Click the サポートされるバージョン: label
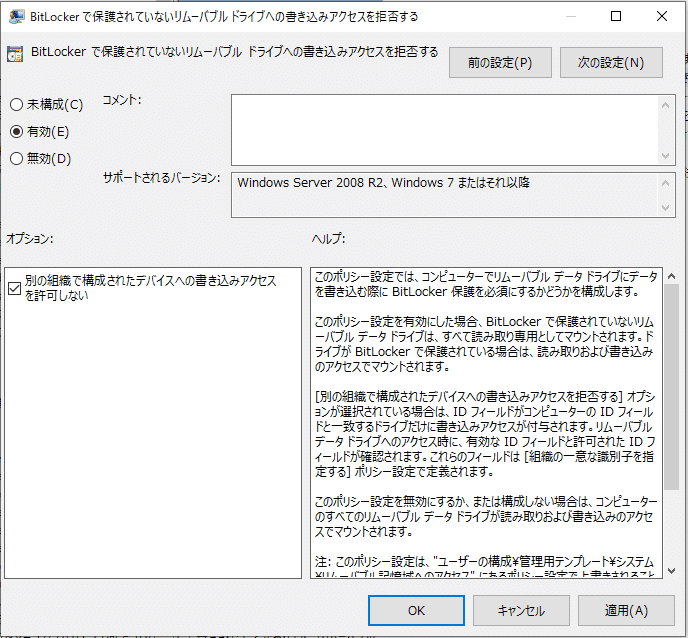Image resolution: width=688 pixels, height=638 pixels. (161, 178)
